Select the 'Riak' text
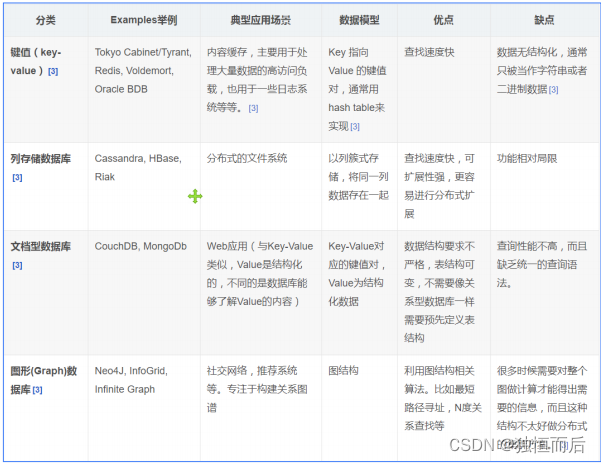601x463 pixels. [x=105, y=177]
